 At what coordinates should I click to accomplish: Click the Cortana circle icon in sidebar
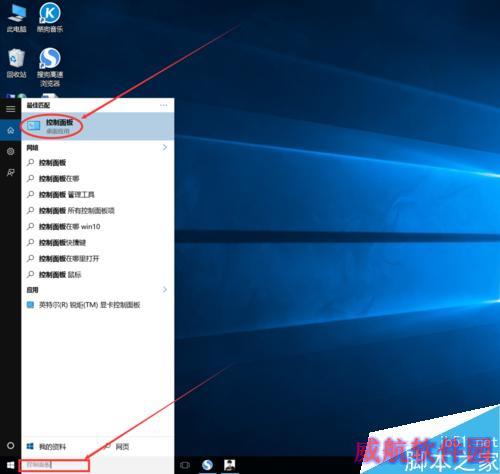point(11,445)
